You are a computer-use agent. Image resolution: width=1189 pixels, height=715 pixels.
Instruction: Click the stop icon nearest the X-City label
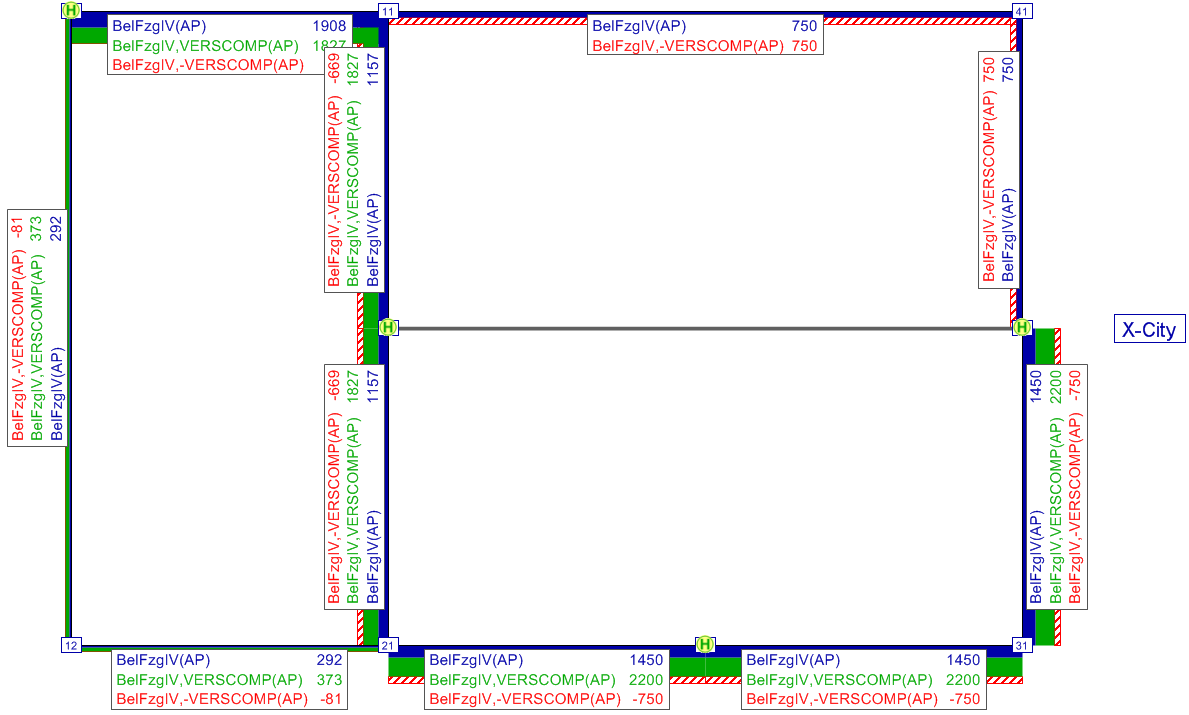[x=1022, y=328]
